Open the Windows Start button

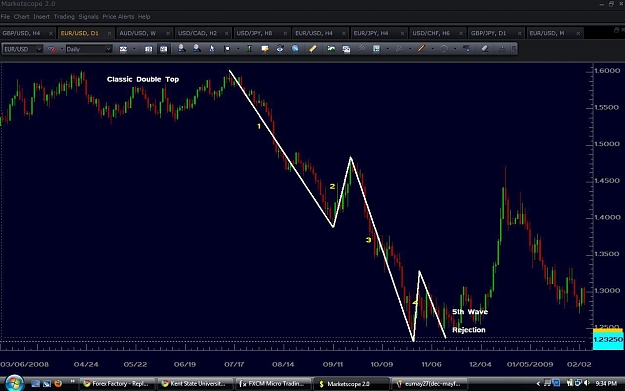tap(14, 383)
